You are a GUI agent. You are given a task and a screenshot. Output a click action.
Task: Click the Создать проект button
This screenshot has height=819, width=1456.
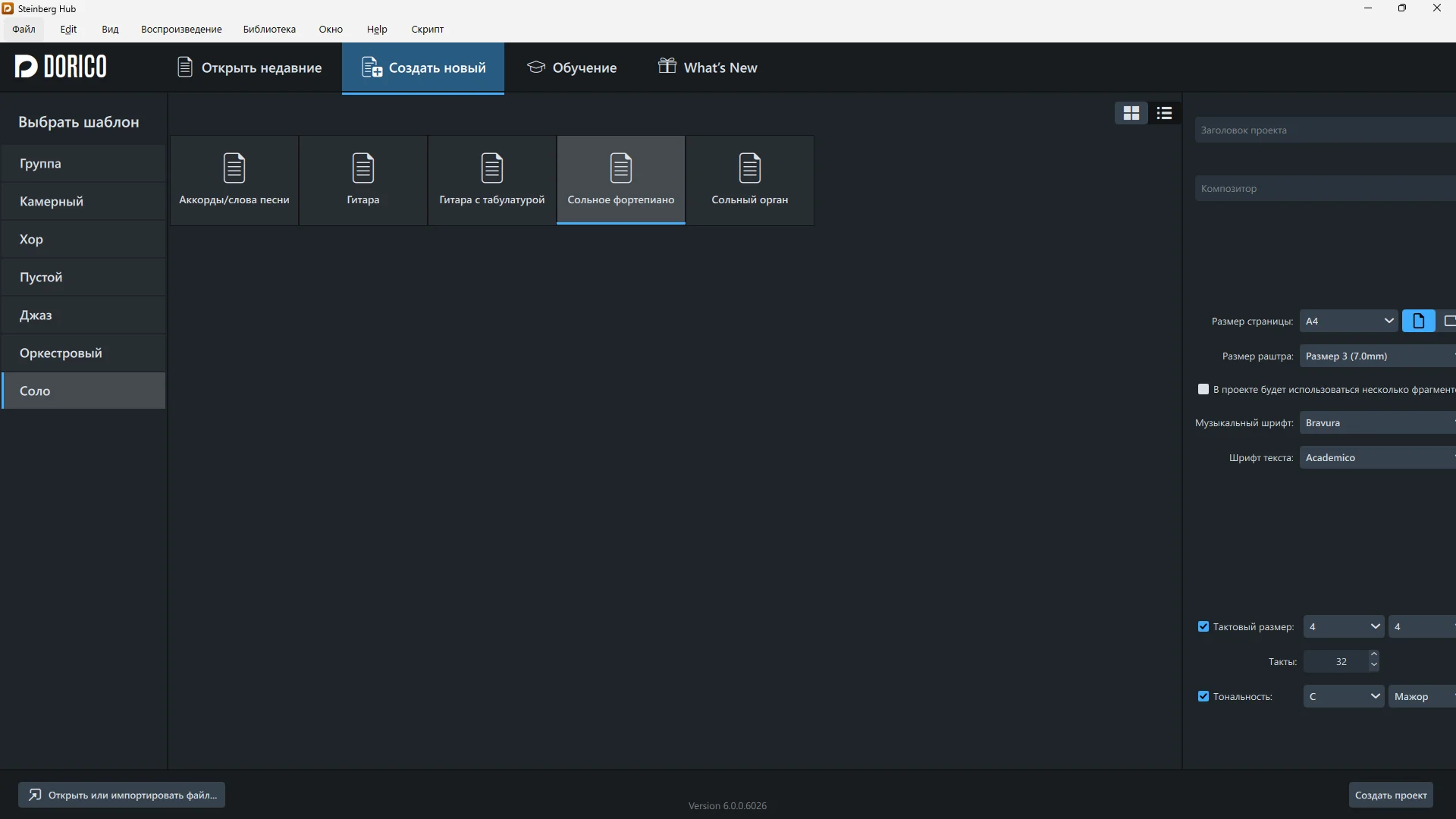pos(1390,795)
